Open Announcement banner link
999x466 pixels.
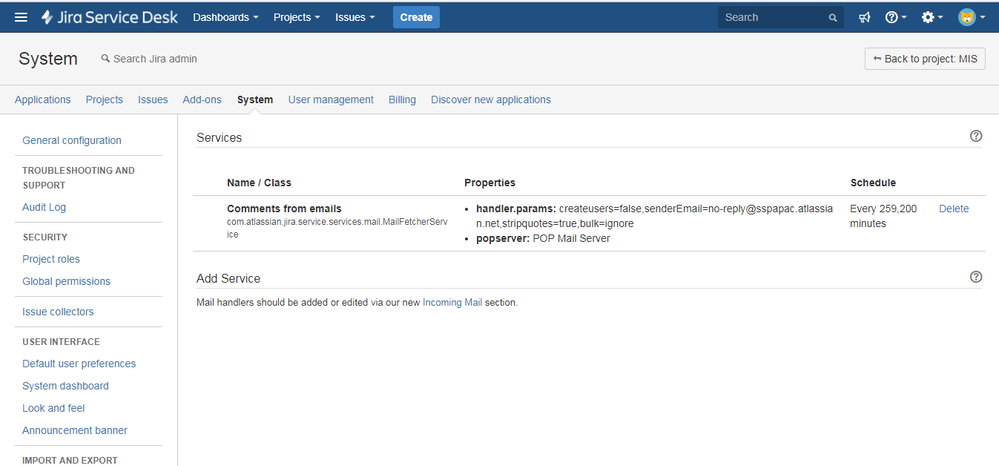(x=75, y=430)
